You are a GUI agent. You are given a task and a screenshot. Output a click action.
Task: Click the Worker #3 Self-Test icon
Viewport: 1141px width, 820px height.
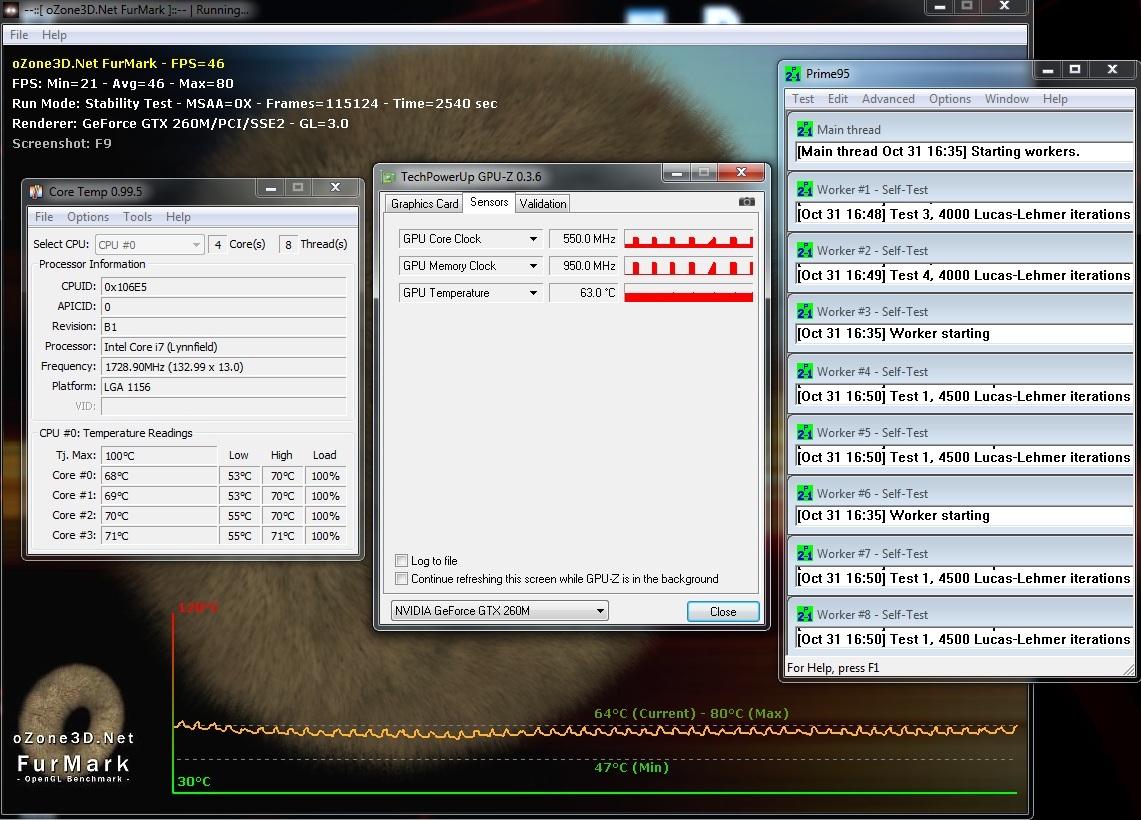[805, 311]
